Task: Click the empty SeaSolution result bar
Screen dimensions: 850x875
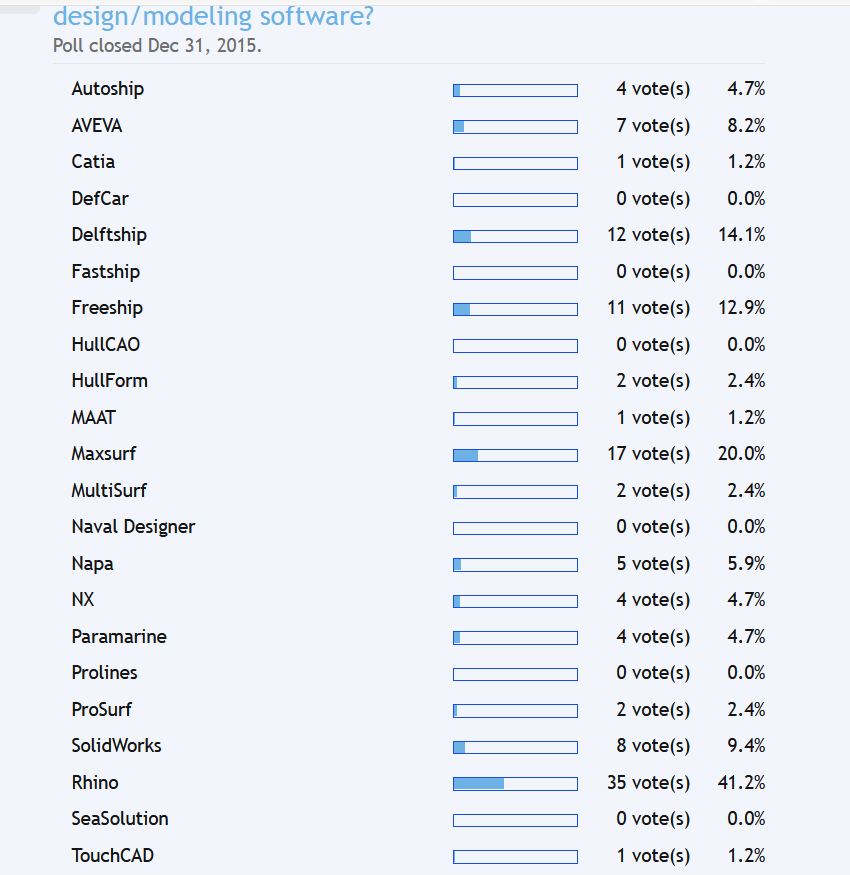Action: coord(515,820)
